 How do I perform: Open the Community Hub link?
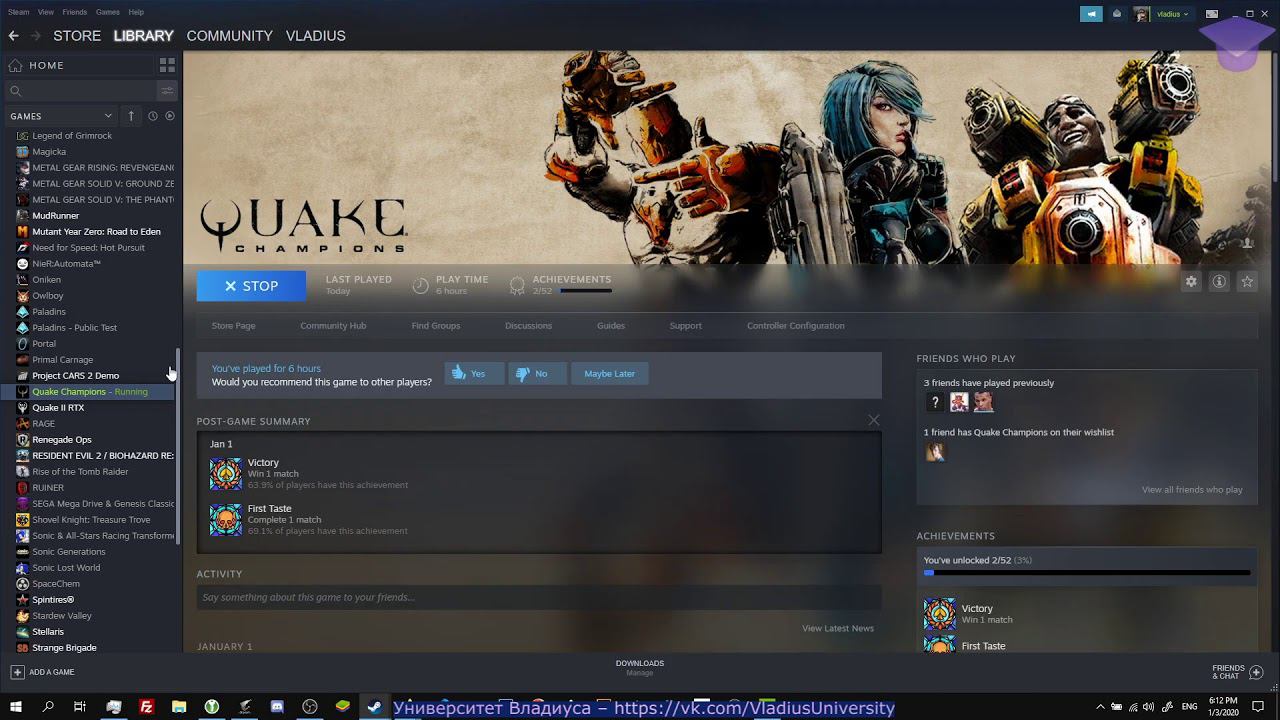pyautogui.click(x=333, y=326)
